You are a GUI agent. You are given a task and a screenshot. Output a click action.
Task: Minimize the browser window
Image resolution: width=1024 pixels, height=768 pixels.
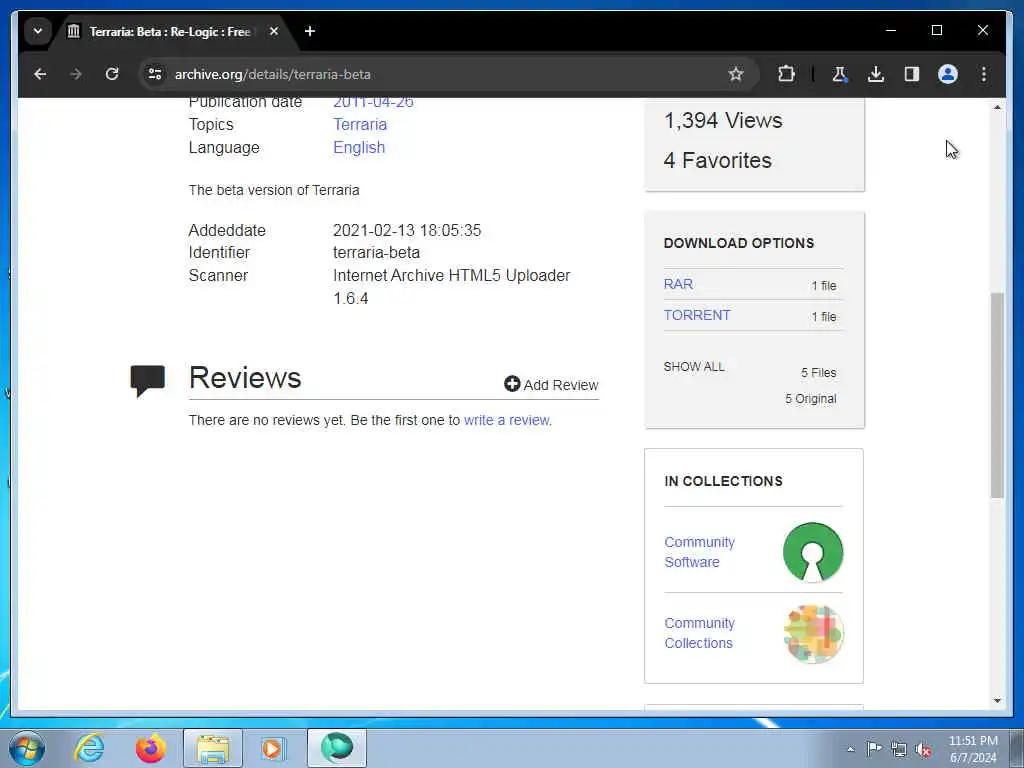pyautogui.click(x=891, y=30)
